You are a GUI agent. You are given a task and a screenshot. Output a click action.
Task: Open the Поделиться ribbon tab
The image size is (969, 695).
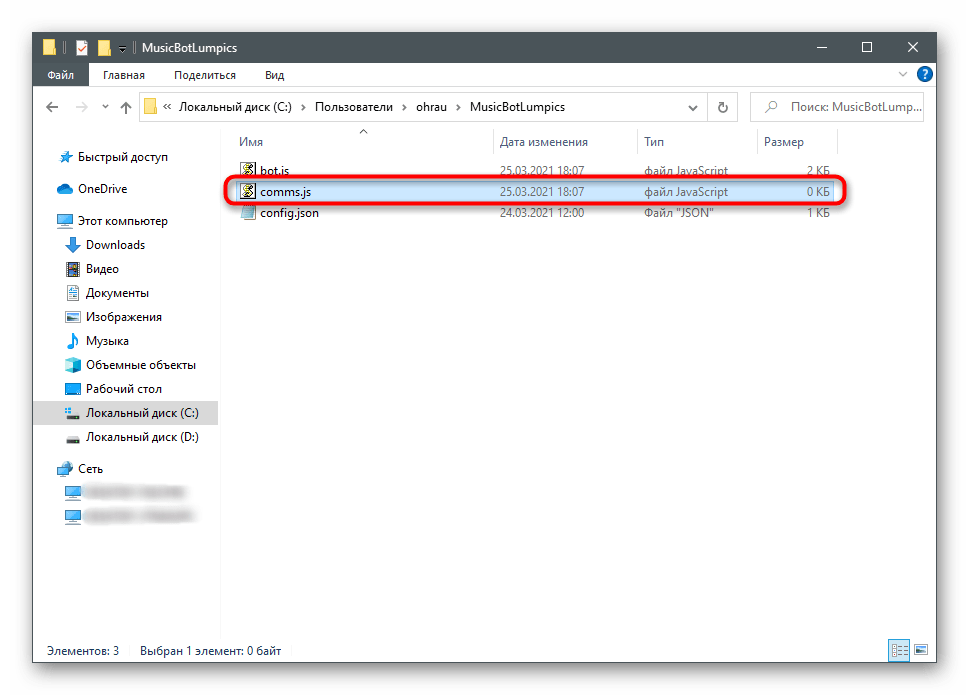pyautogui.click(x=204, y=75)
